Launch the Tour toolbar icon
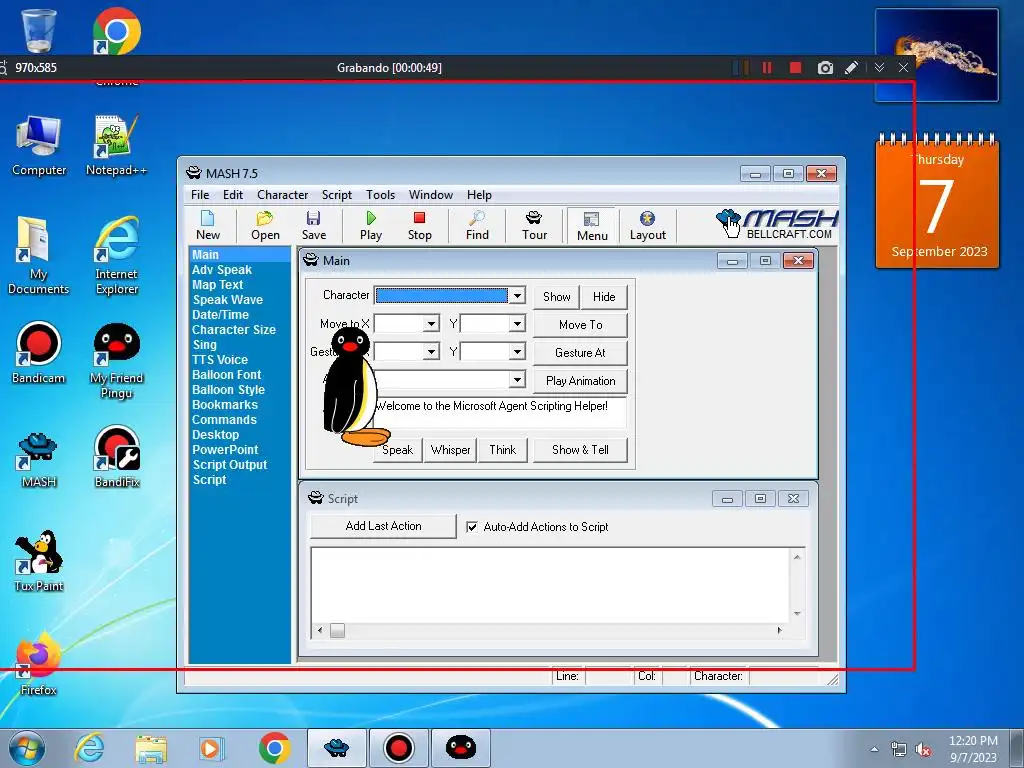The height and width of the screenshot is (768, 1024). click(x=534, y=226)
